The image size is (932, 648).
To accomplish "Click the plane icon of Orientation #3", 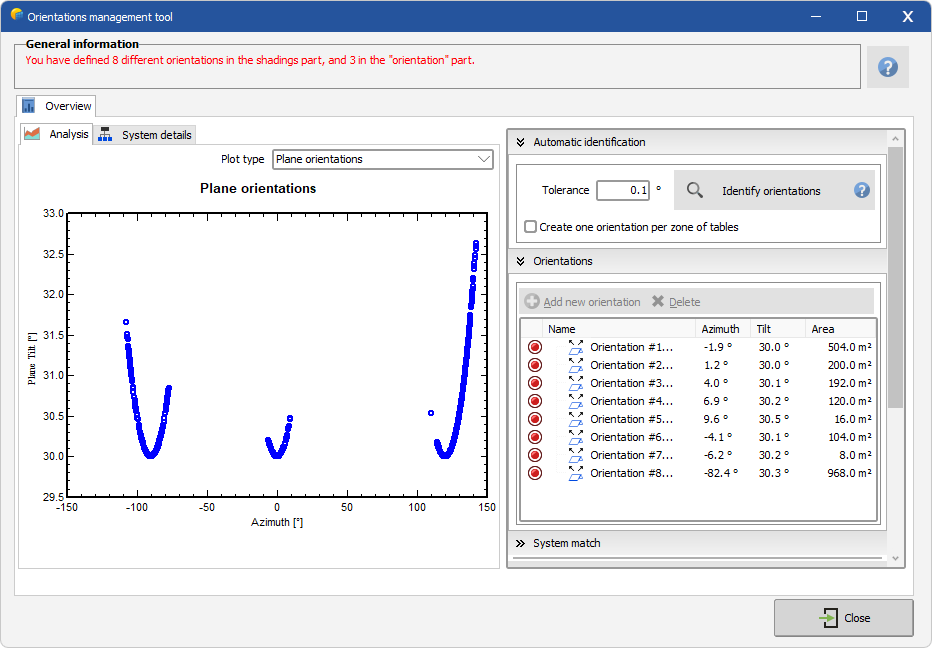I will 576,383.
